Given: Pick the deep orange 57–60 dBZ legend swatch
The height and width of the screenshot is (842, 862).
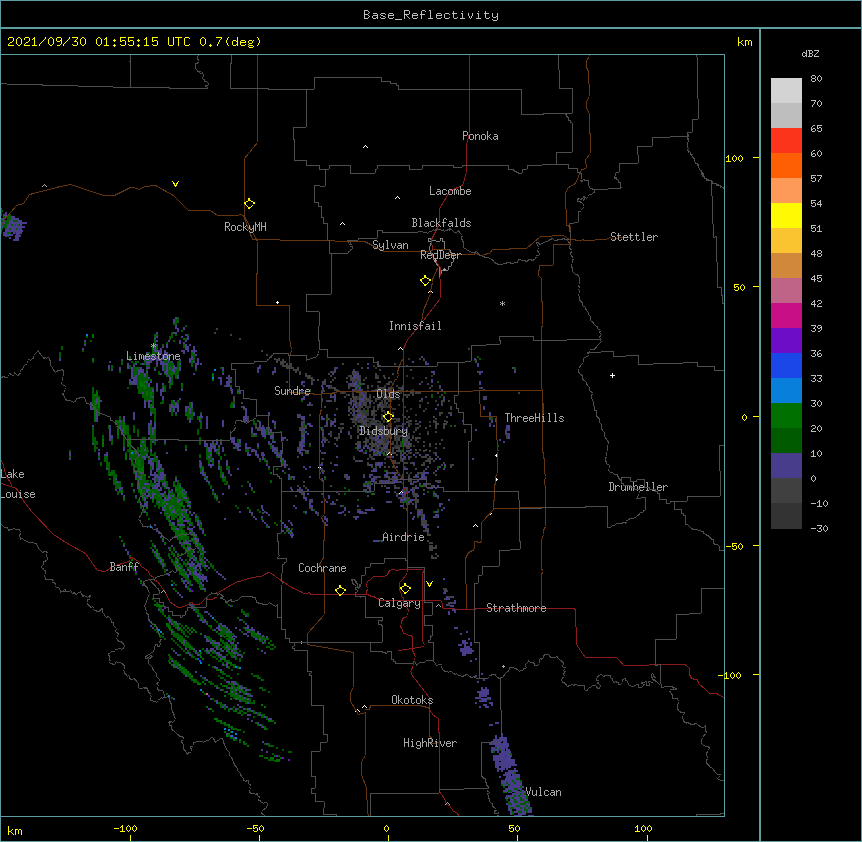Looking at the screenshot, I should click(x=786, y=165).
